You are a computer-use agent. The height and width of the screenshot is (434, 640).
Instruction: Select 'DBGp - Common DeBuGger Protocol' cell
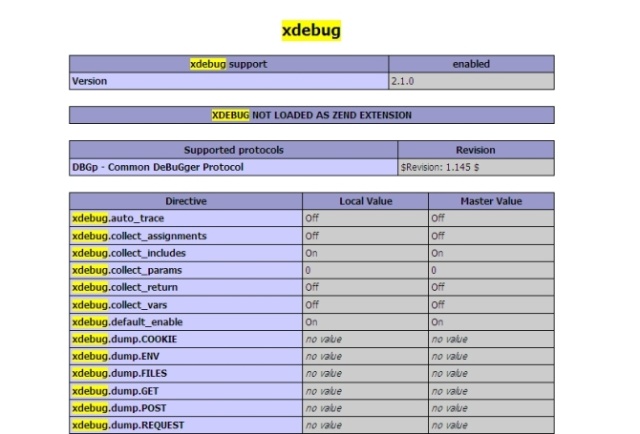tap(233, 167)
